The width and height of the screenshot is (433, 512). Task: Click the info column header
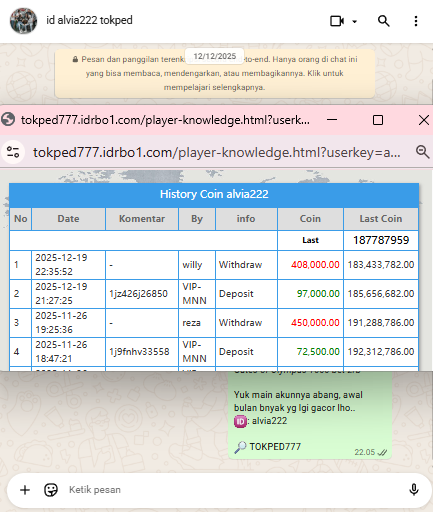coord(246,219)
